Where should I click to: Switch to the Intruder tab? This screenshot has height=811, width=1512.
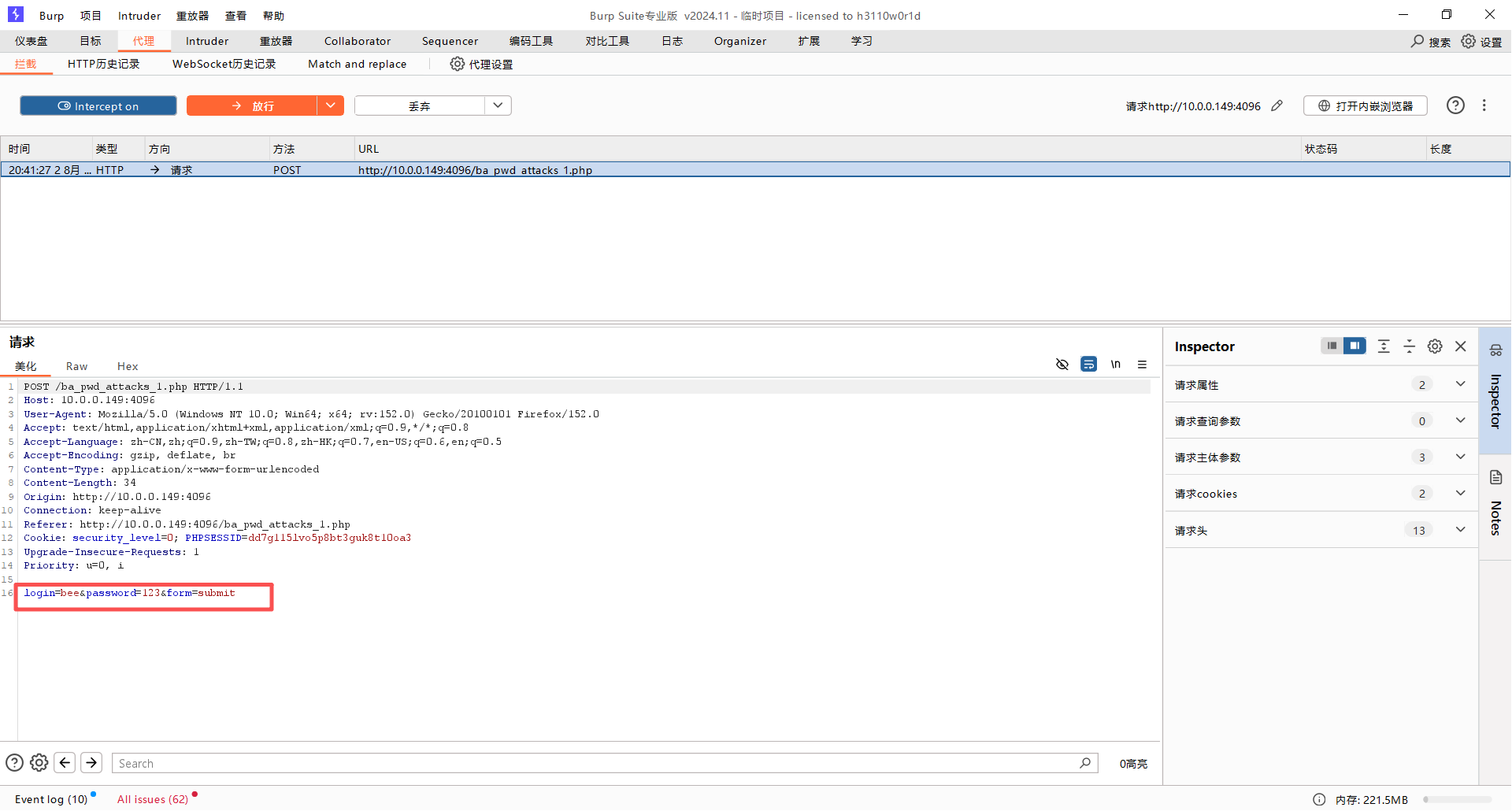(x=207, y=41)
